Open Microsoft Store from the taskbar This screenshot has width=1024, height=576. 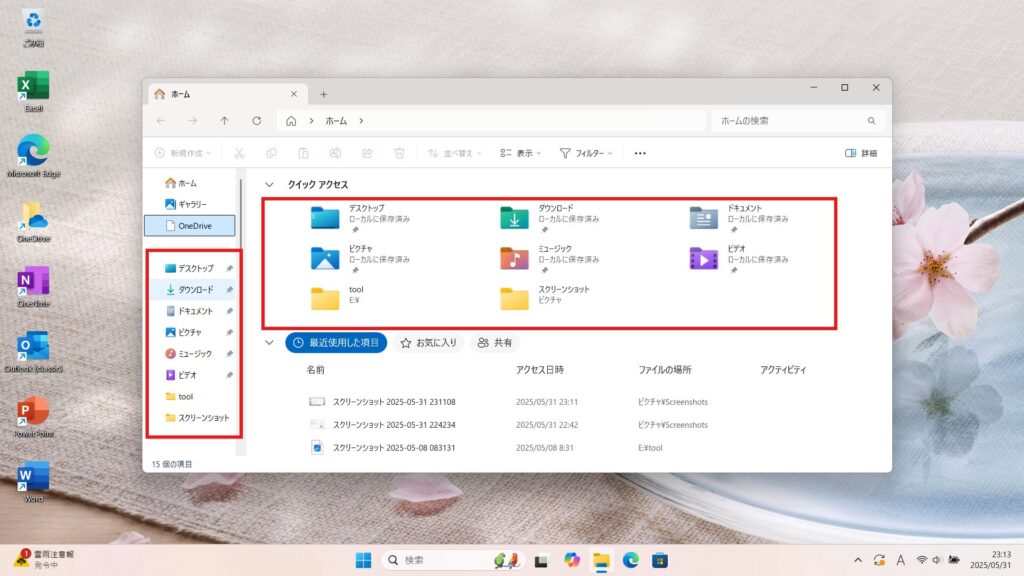coord(660,560)
